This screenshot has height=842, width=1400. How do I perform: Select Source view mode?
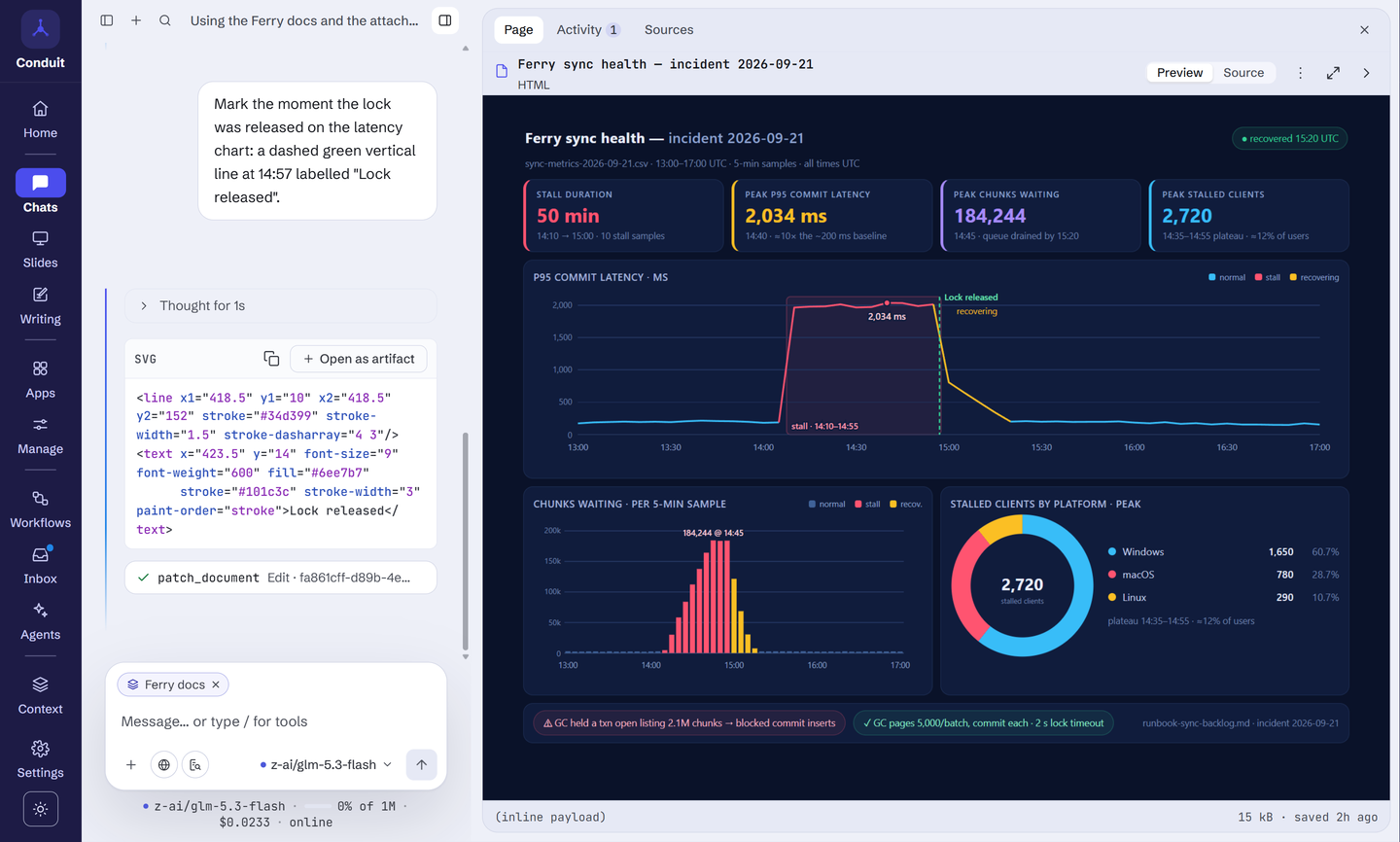1243,73
